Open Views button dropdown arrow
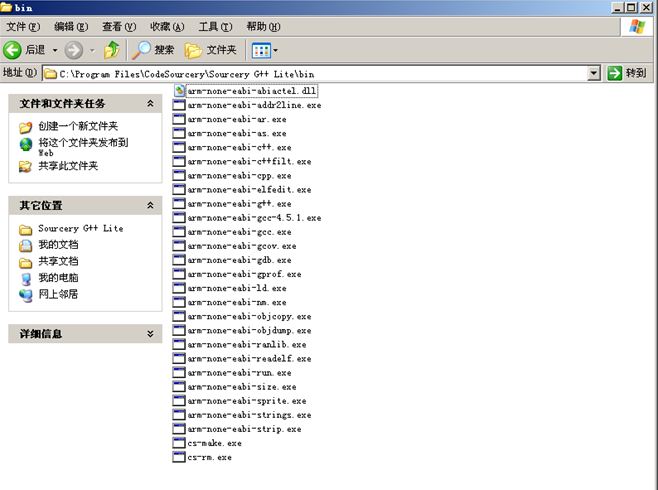This screenshot has width=658, height=490. [x=276, y=51]
